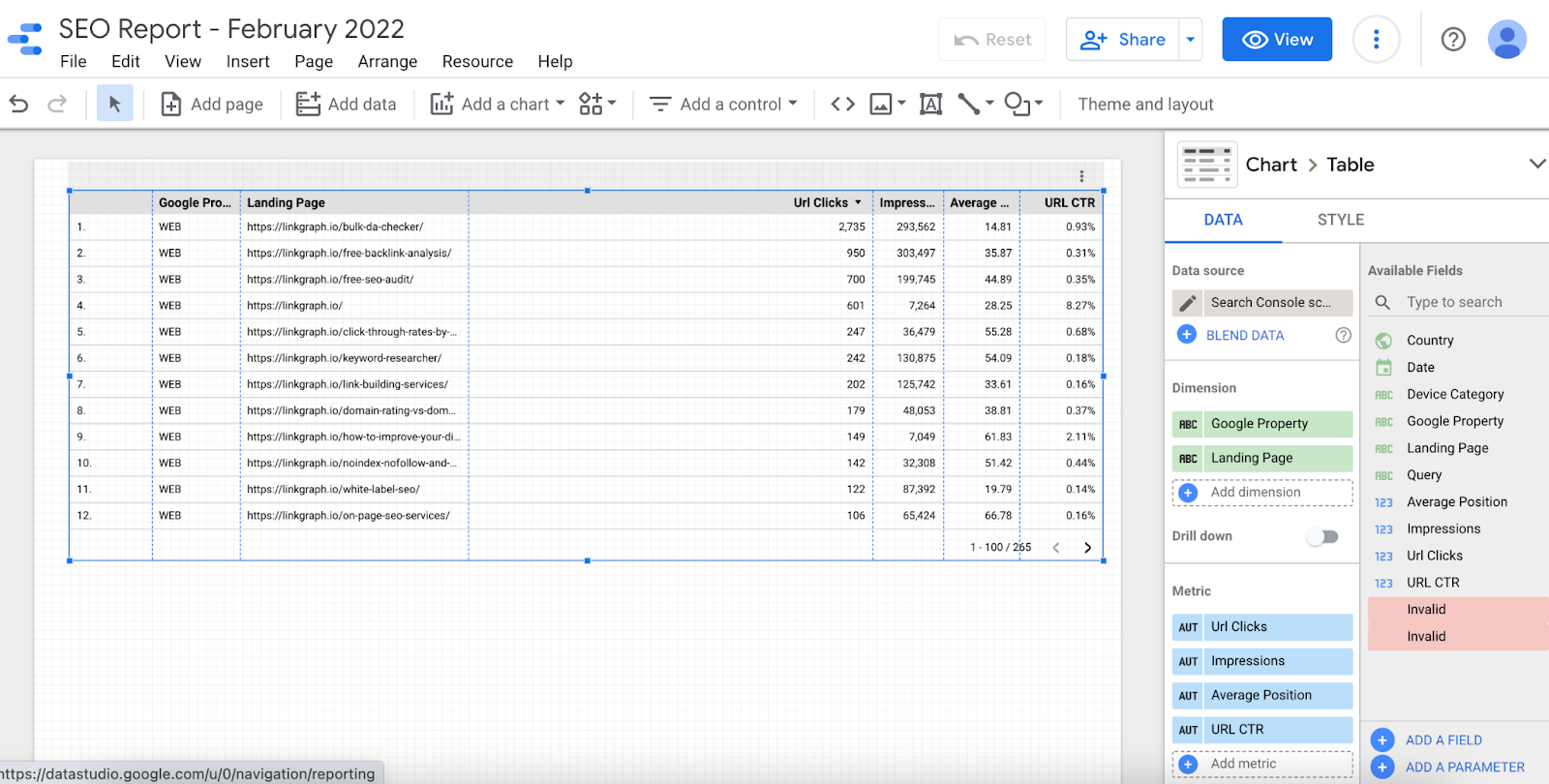
Task: Click the redo arrow icon
Action: [57, 104]
